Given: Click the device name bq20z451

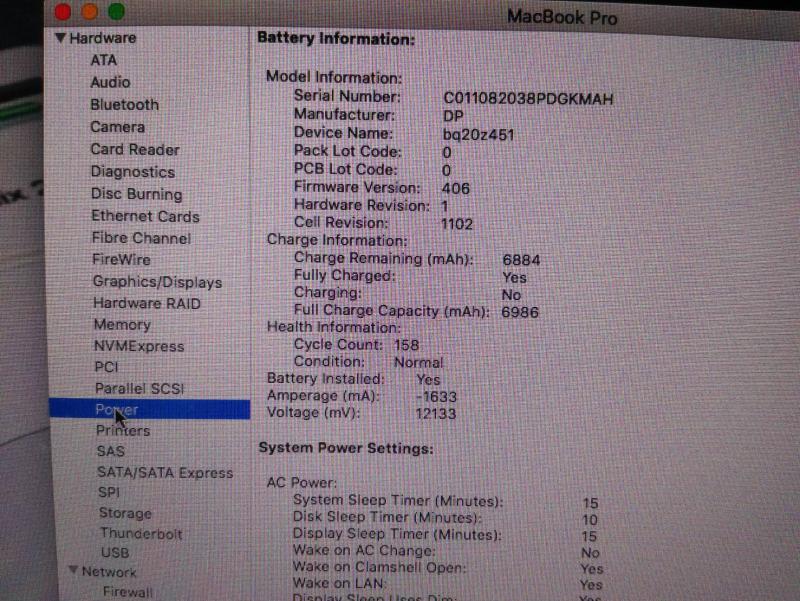Looking at the screenshot, I should pos(478,135).
